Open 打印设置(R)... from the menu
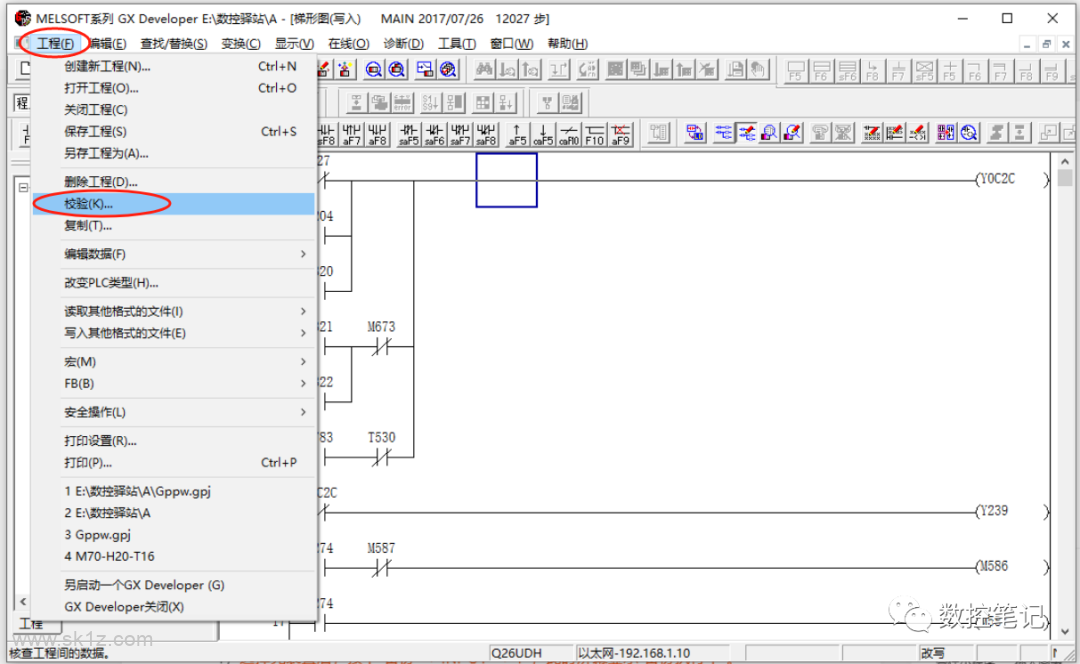 click(x=174, y=441)
